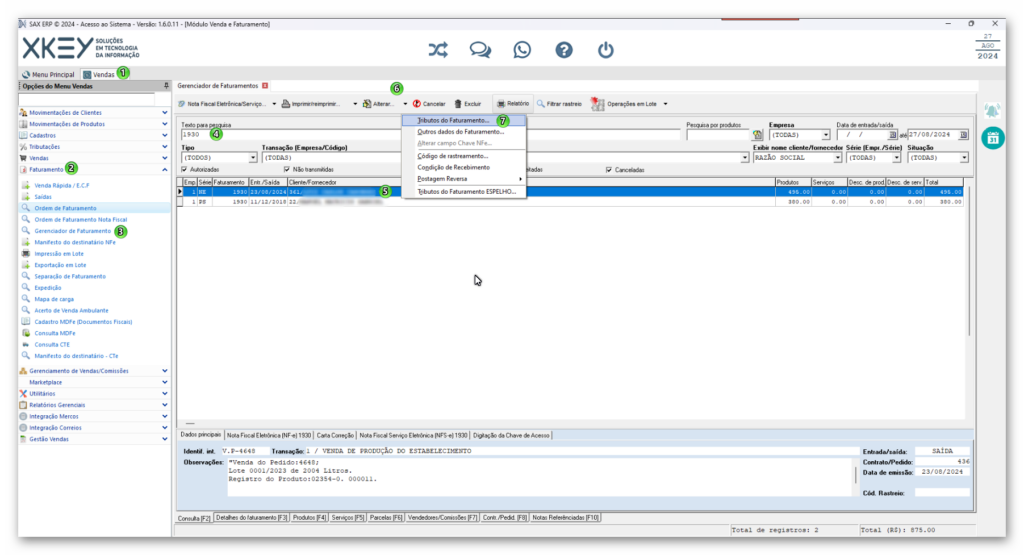Open Detalhes do faturamento [F3] tab
Viewport: 1024px width, 555px height.
(x=251, y=518)
